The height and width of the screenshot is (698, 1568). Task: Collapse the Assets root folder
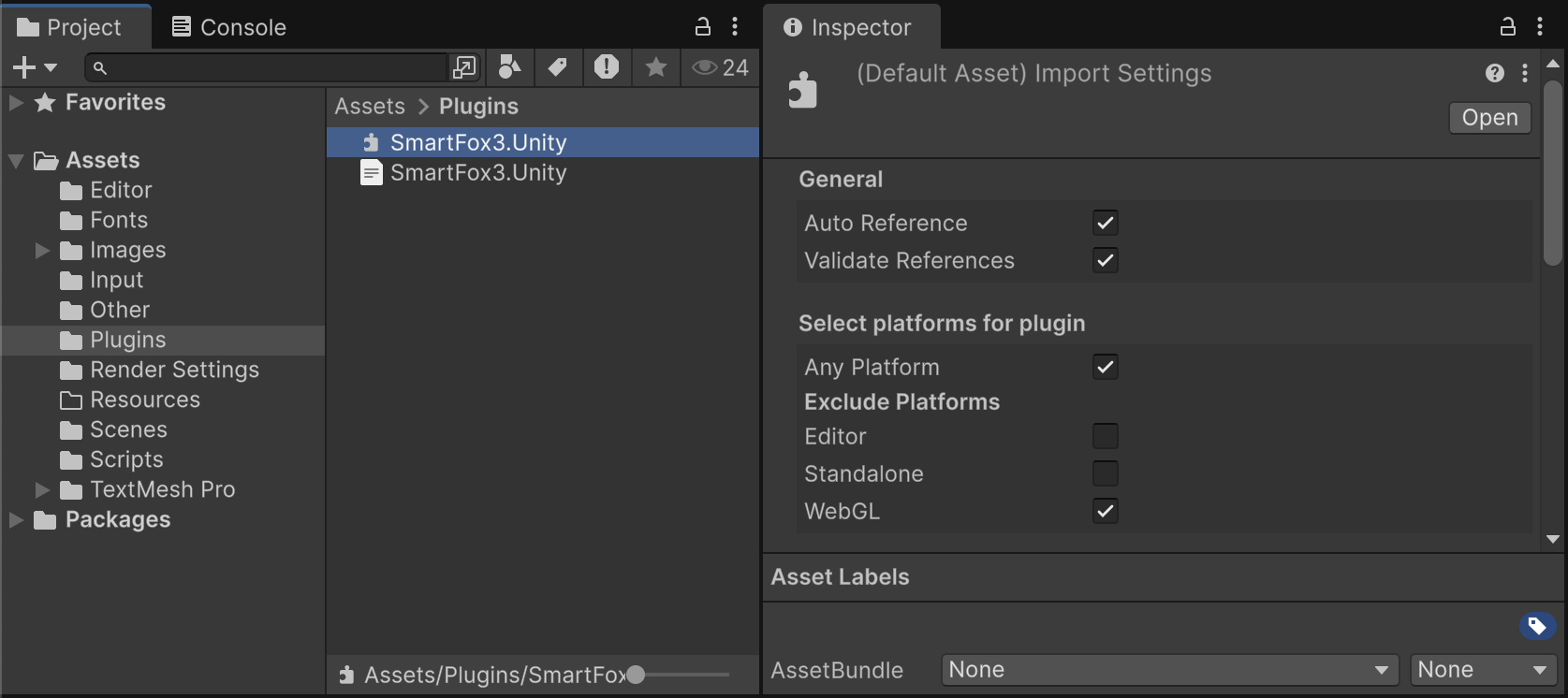click(16, 161)
